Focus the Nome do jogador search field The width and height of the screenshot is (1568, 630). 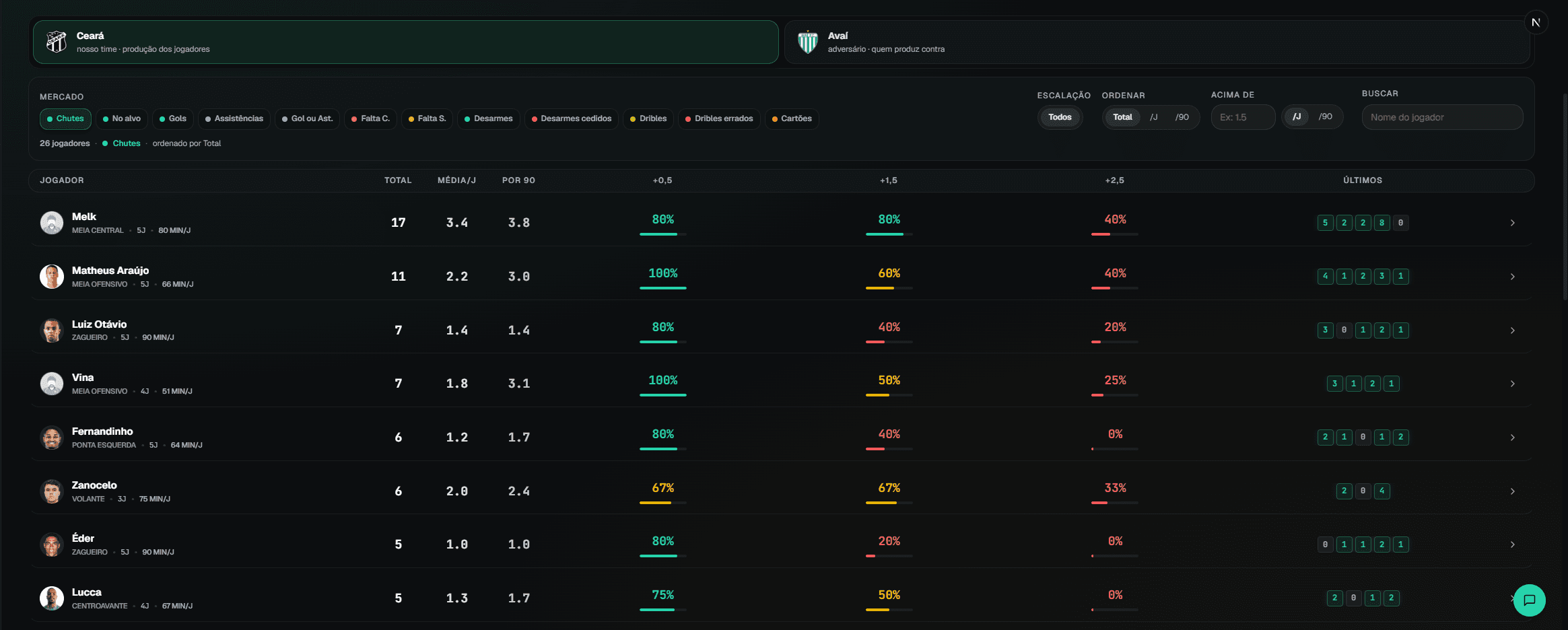tap(1442, 117)
